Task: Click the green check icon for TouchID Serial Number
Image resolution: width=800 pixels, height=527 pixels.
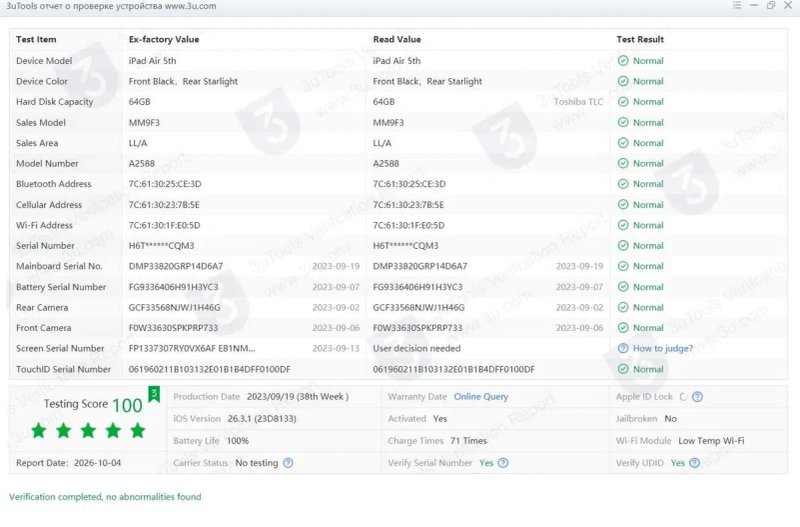Action: 623,369
